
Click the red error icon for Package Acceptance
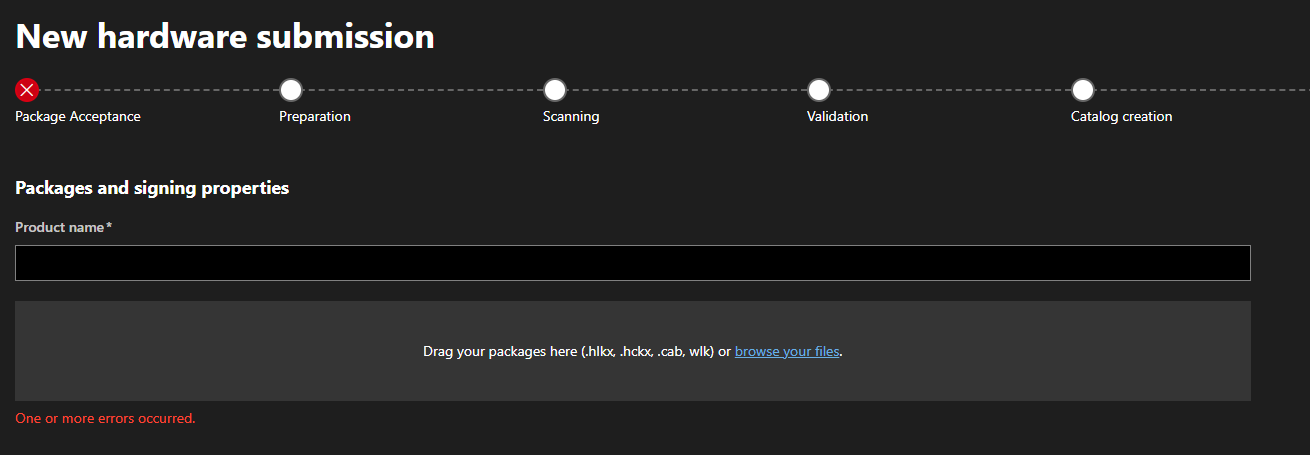[27, 90]
